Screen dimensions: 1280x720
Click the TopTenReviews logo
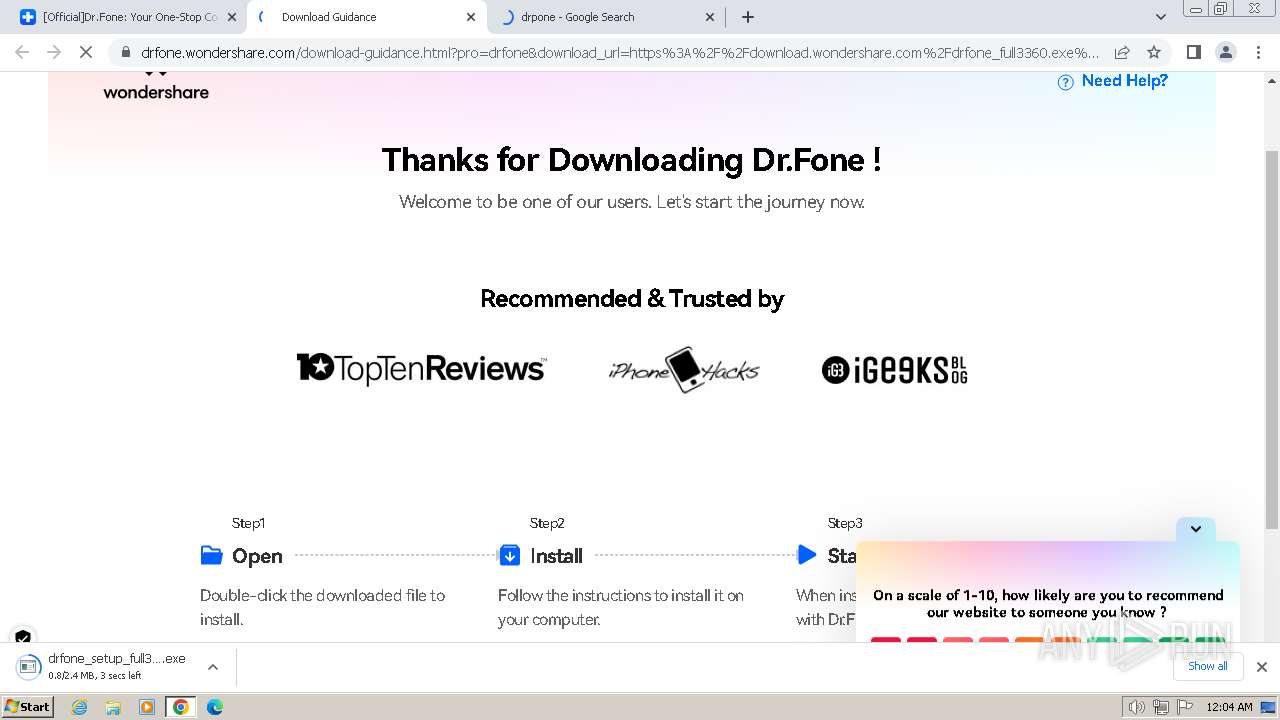(422, 368)
